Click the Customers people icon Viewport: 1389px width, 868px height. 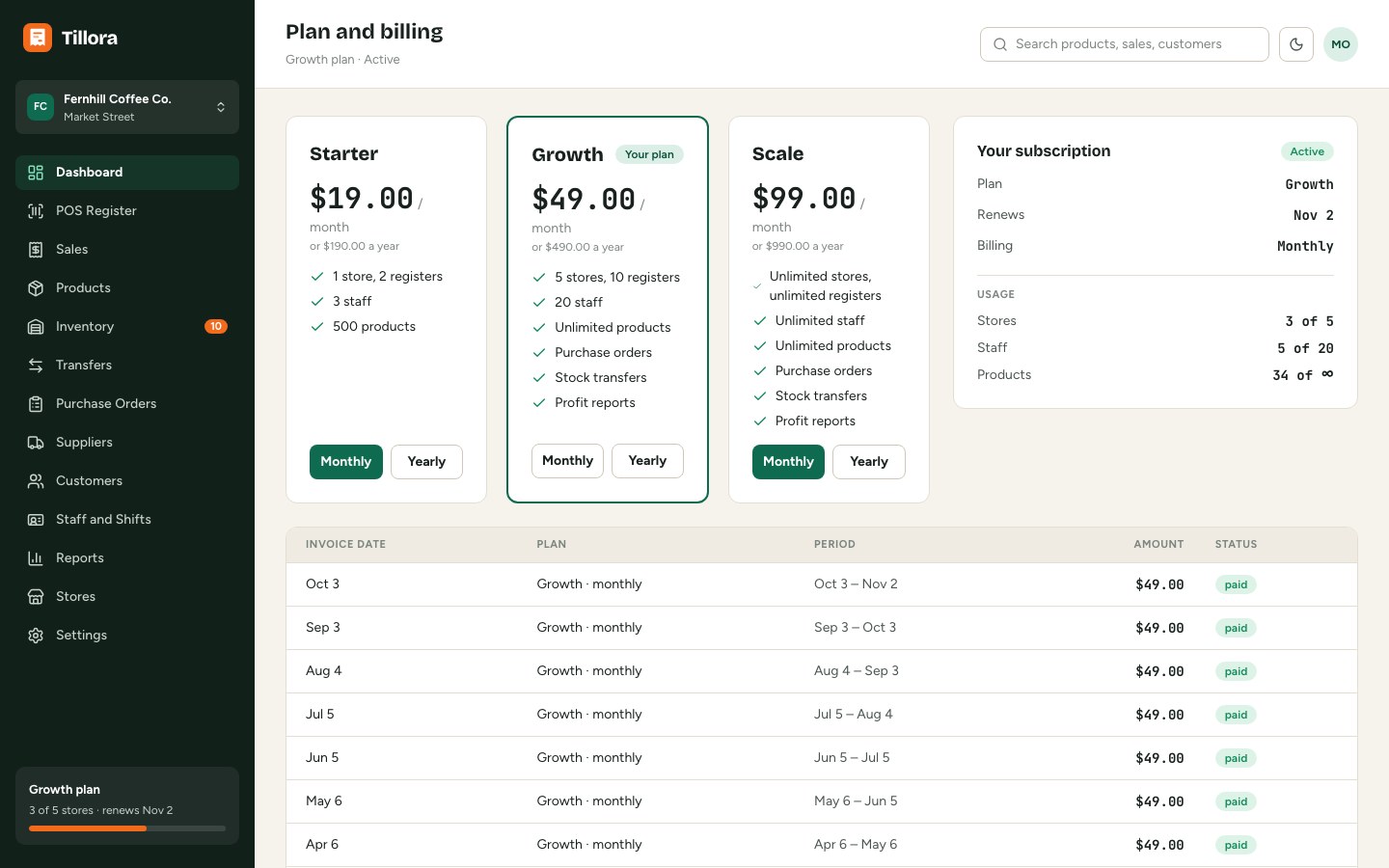[x=36, y=481]
